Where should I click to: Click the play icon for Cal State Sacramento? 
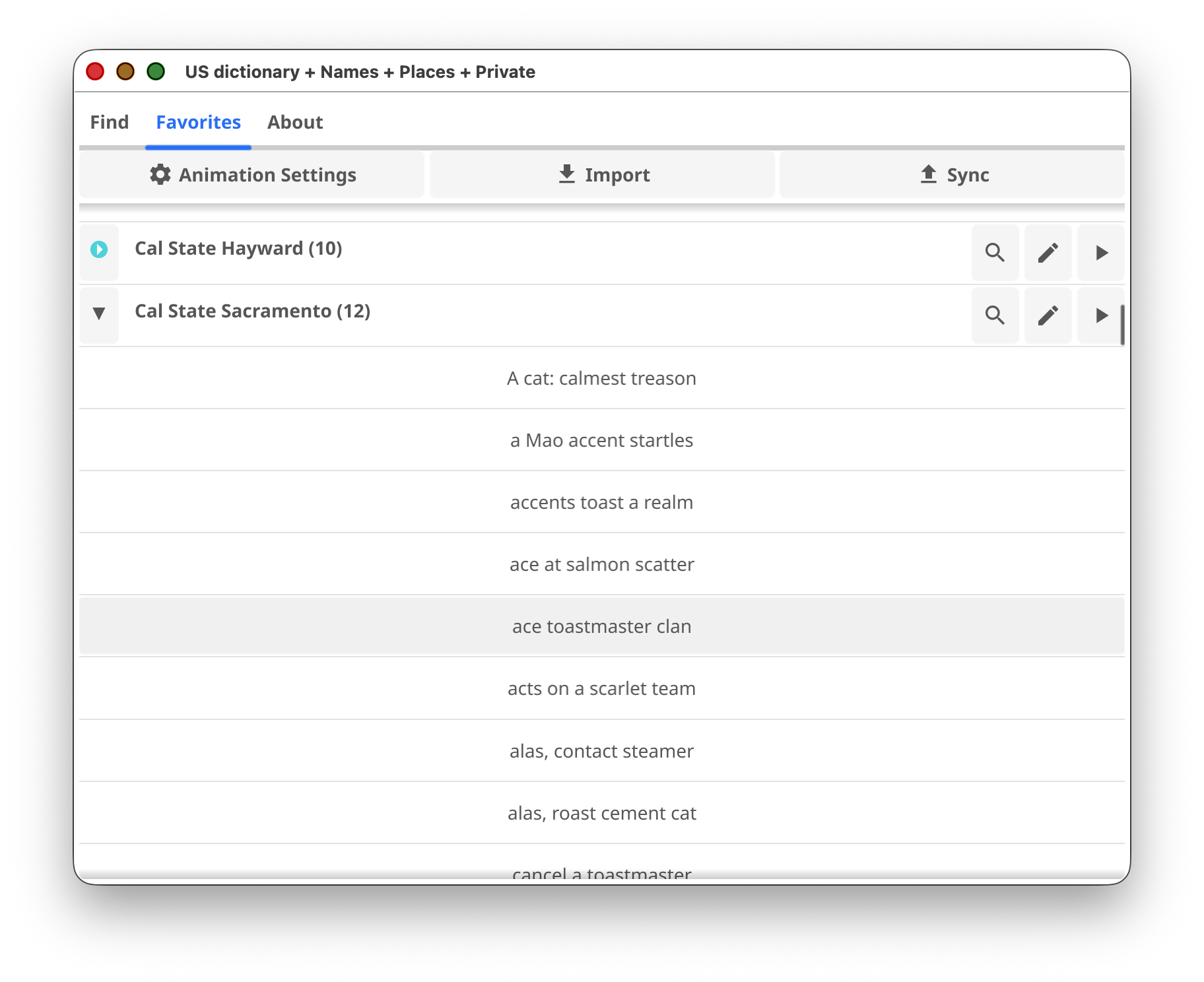(1100, 315)
